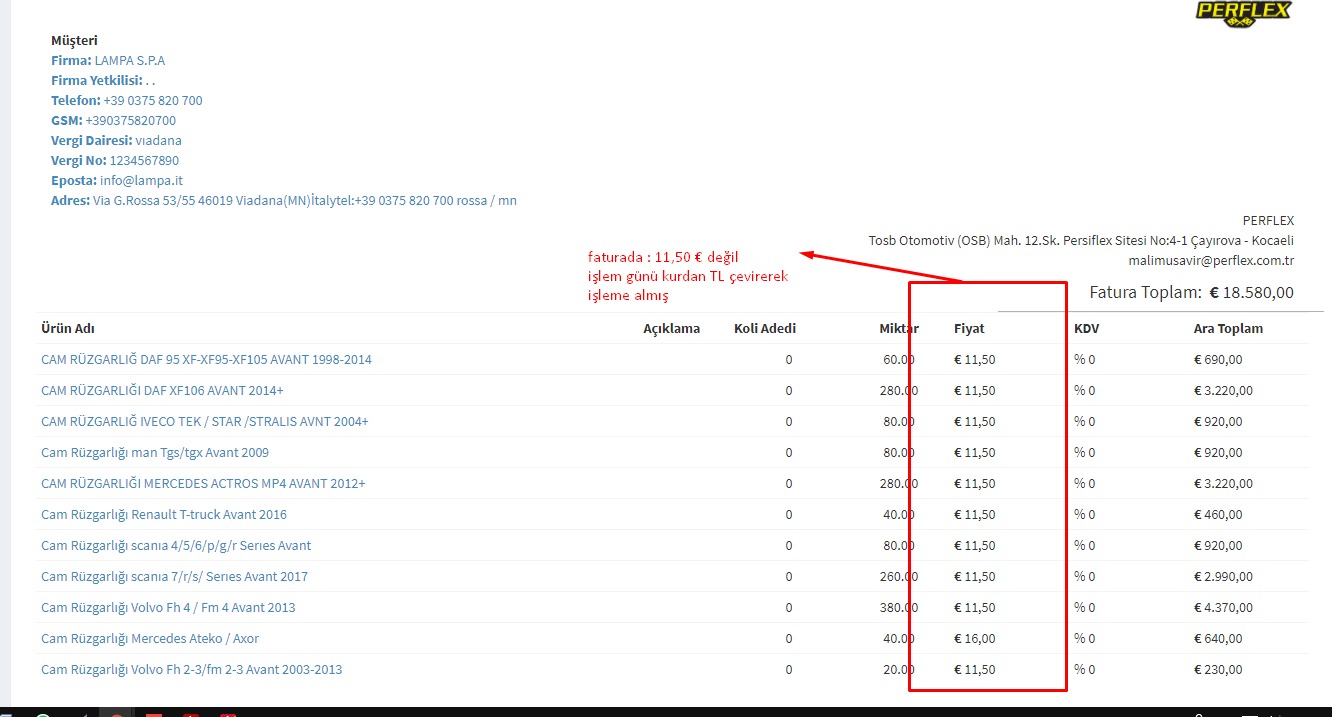Click the malimusavir@perflex.com.tr email address
Viewport: 1332px width, 717px height.
[x=1211, y=260]
